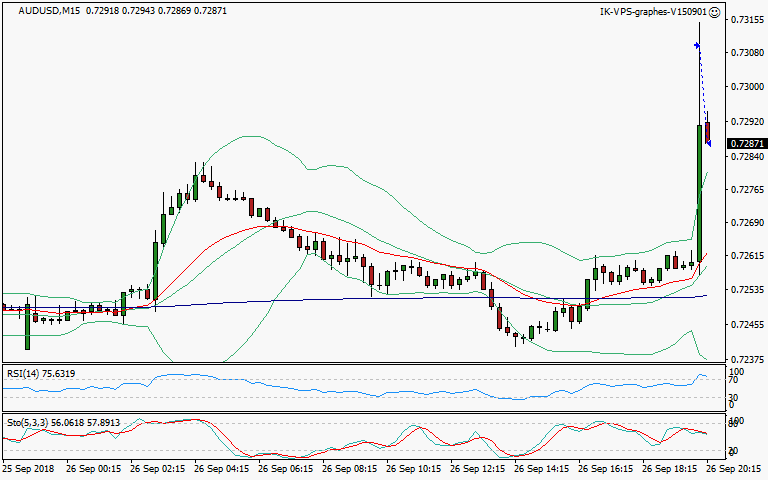Click the 26 Sep 10:15 time label
The image size is (768, 480).
point(414,469)
